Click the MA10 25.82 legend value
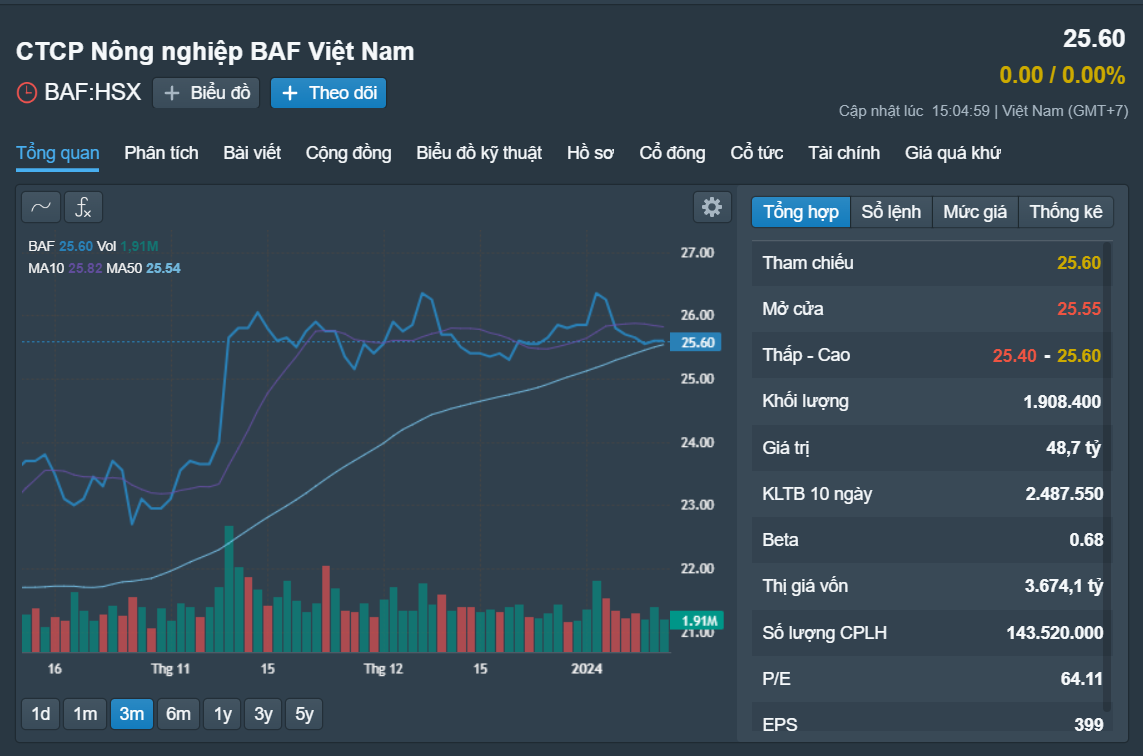The width and height of the screenshot is (1143, 756). tap(85, 268)
